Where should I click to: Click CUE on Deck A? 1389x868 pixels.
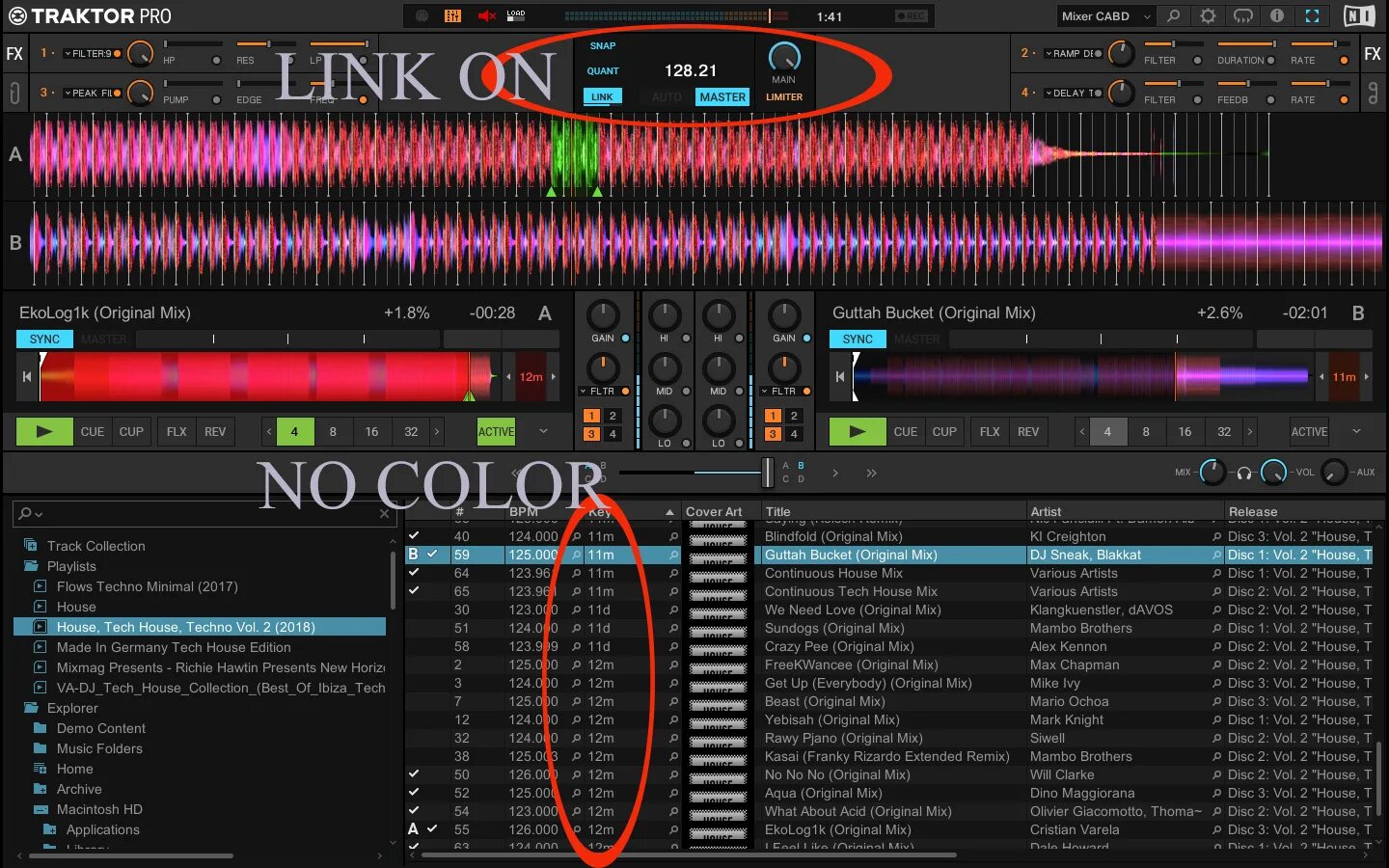point(93,431)
